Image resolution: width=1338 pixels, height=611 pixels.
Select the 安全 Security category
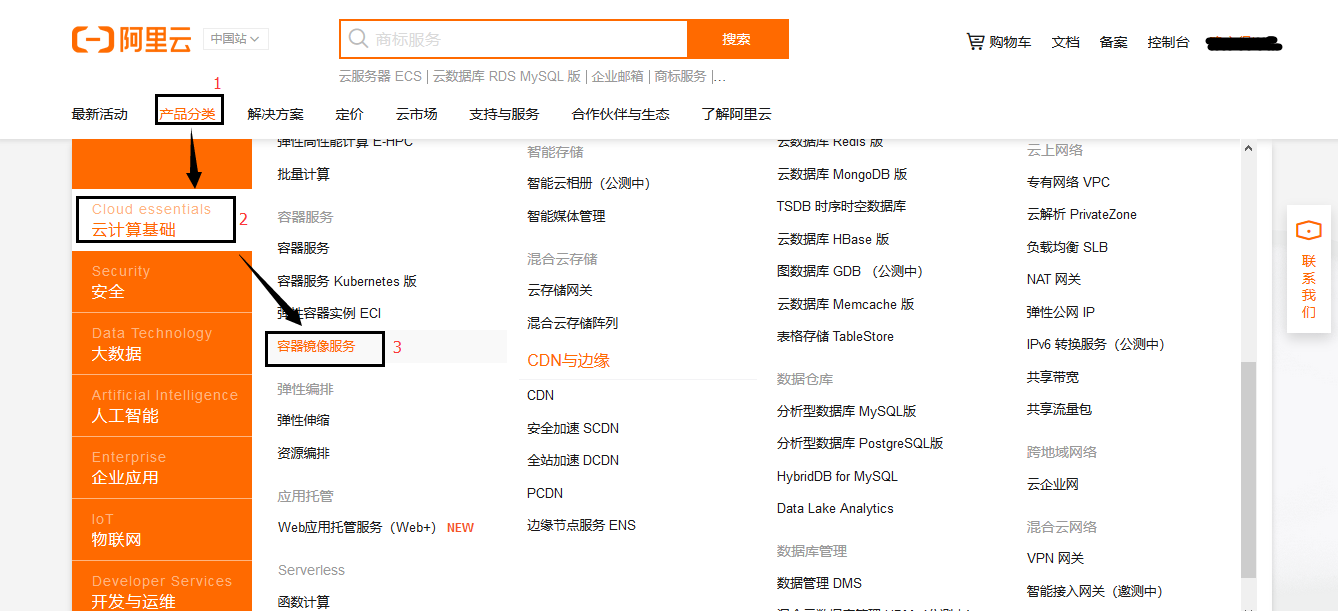162,282
